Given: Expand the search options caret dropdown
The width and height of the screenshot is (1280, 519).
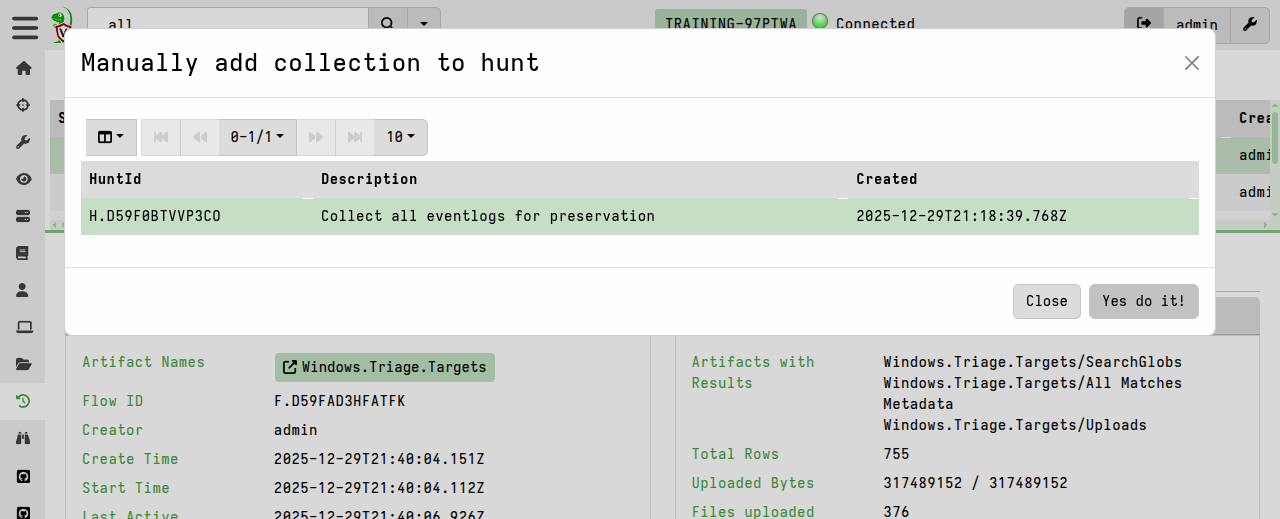Looking at the screenshot, I should coord(424,23).
